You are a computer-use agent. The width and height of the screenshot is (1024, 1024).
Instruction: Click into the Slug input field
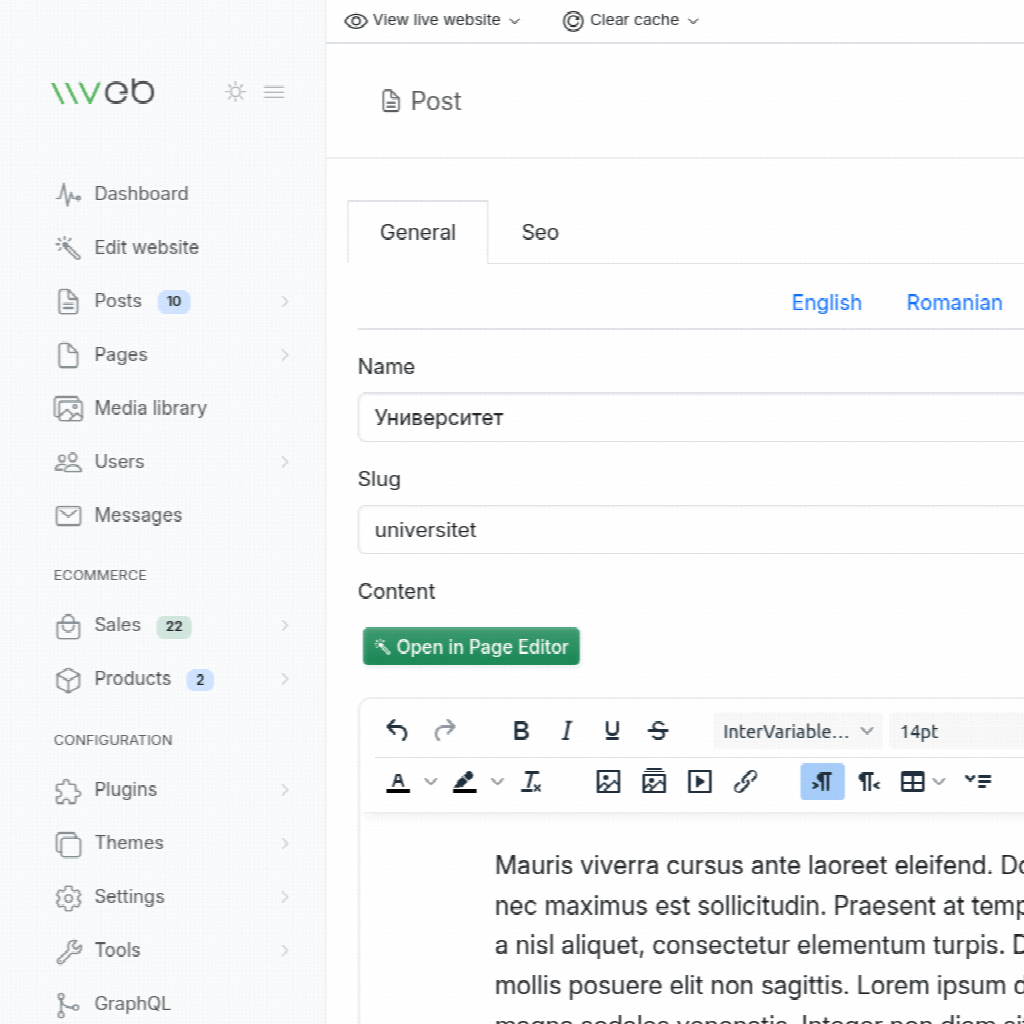(x=690, y=530)
